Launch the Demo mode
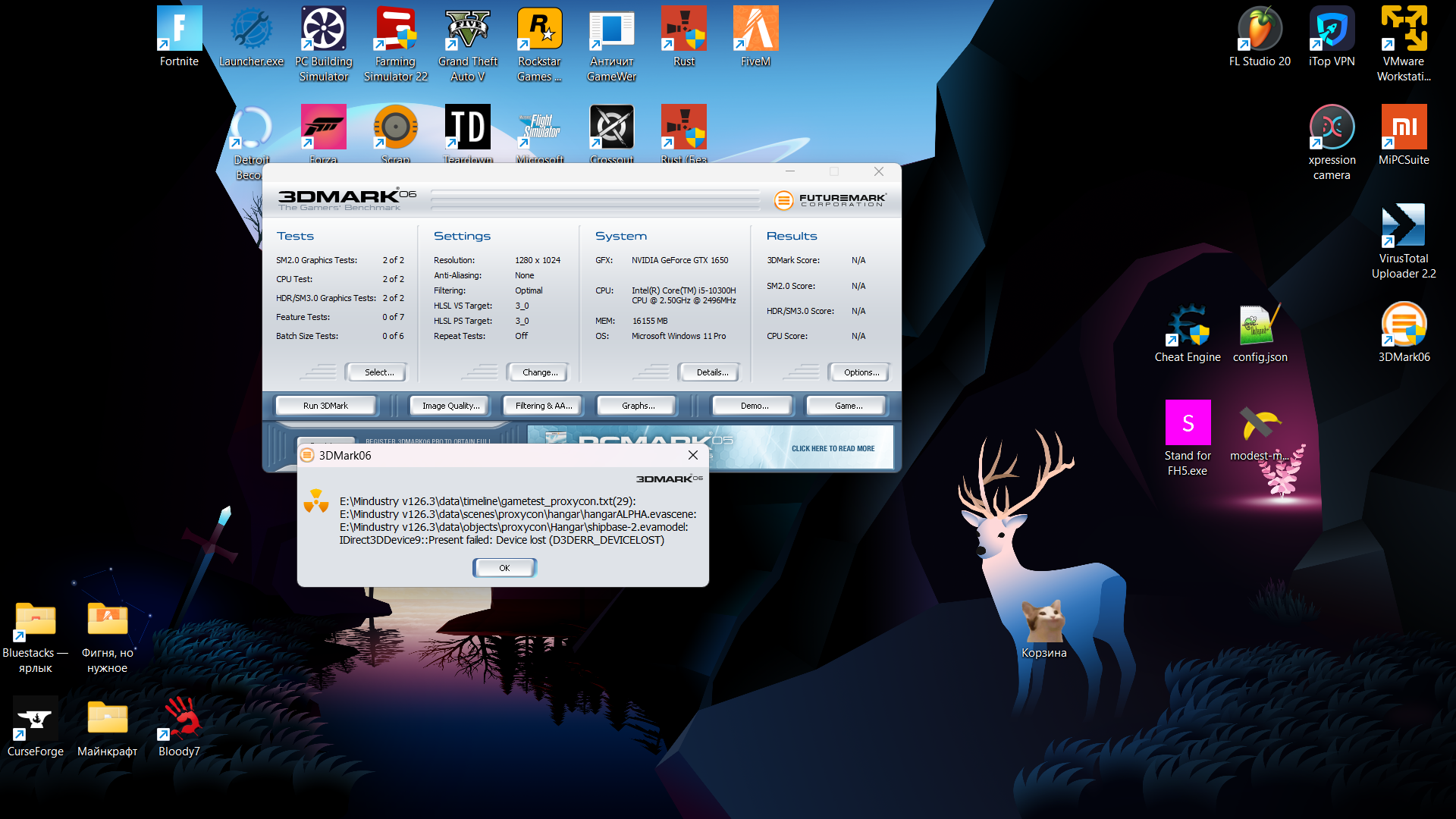This screenshot has height=819, width=1456. point(754,406)
